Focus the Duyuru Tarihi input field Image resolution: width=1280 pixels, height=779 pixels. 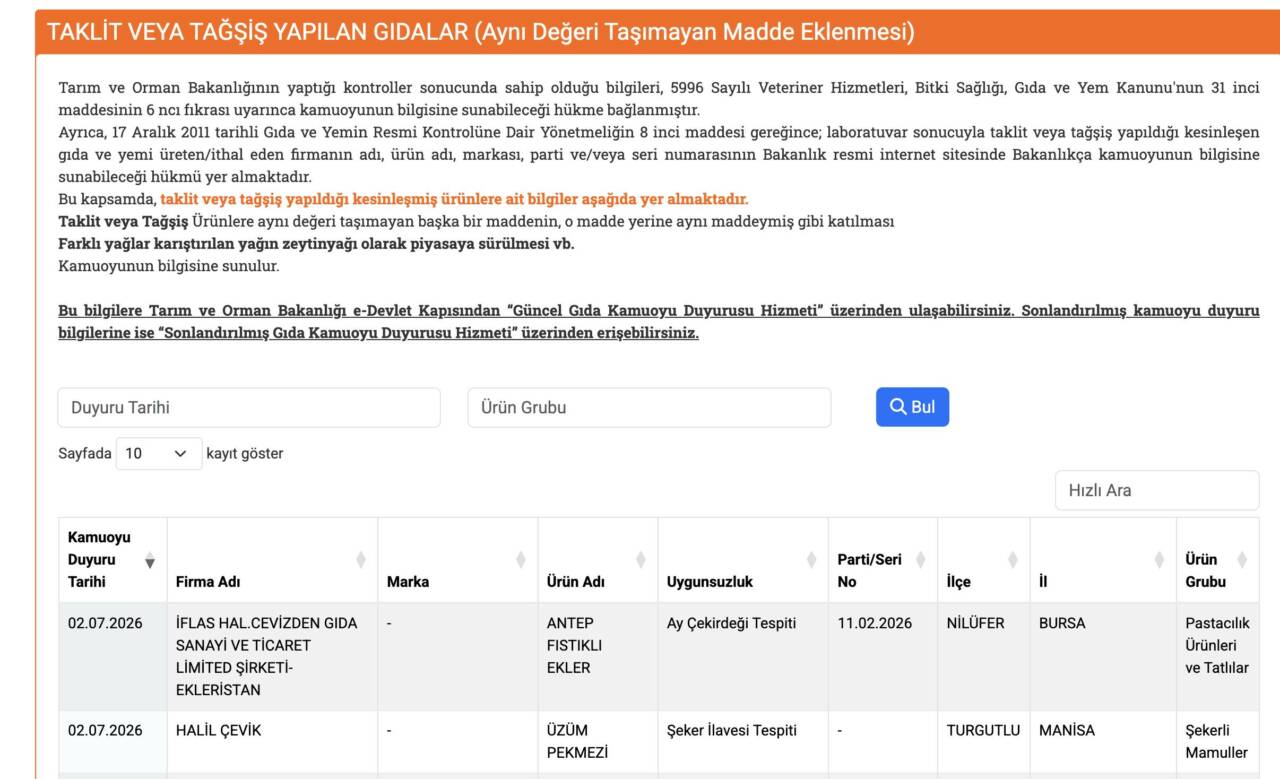[x=249, y=408]
